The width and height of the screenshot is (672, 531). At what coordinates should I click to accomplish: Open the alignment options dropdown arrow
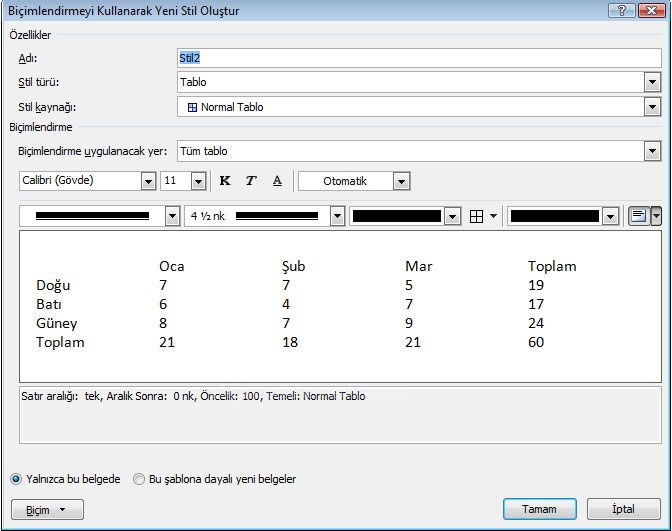[656, 216]
